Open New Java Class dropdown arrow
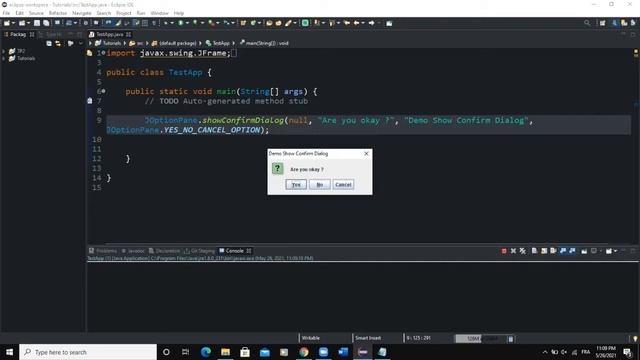The image size is (640, 360). [259, 23]
